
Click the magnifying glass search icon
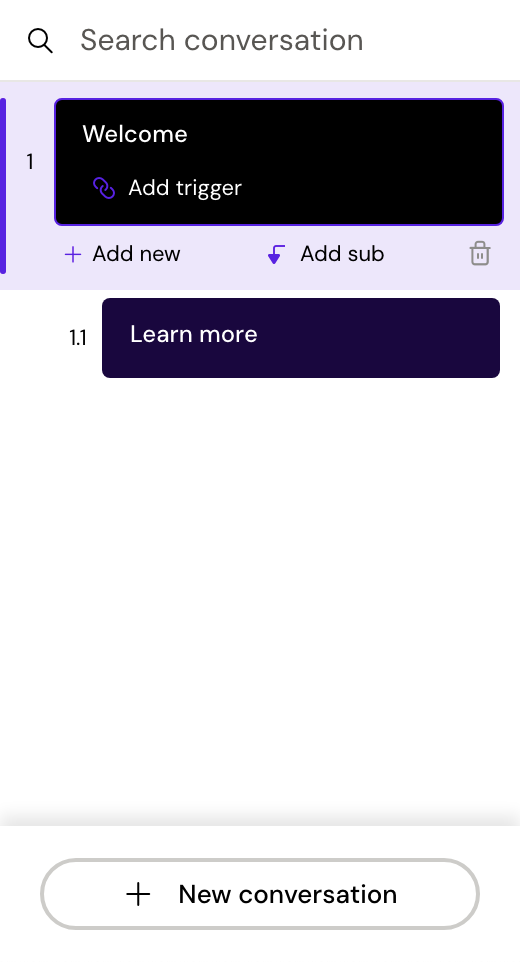[x=40, y=41]
